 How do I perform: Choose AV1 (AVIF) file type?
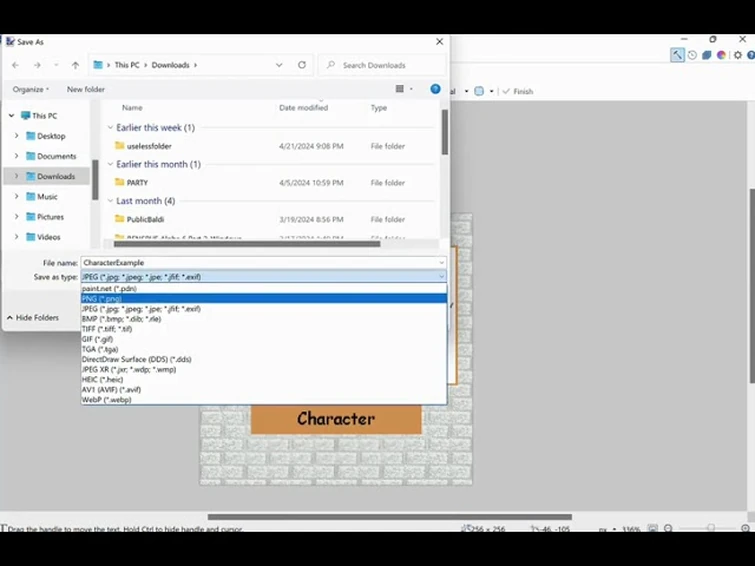pyautogui.click(x=264, y=390)
